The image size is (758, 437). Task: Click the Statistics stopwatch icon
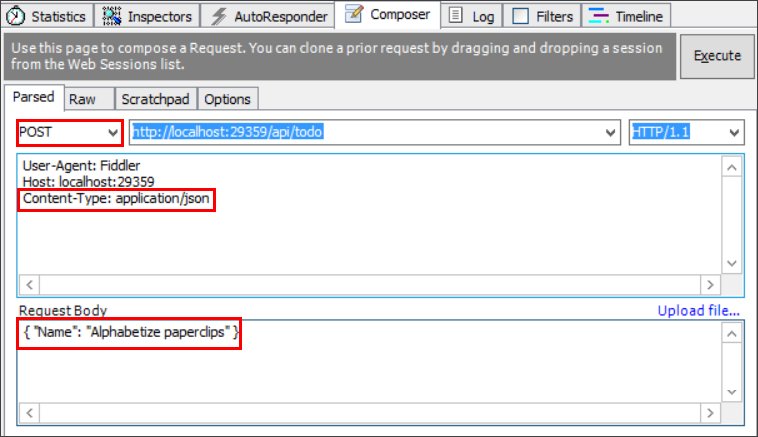(16, 16)
